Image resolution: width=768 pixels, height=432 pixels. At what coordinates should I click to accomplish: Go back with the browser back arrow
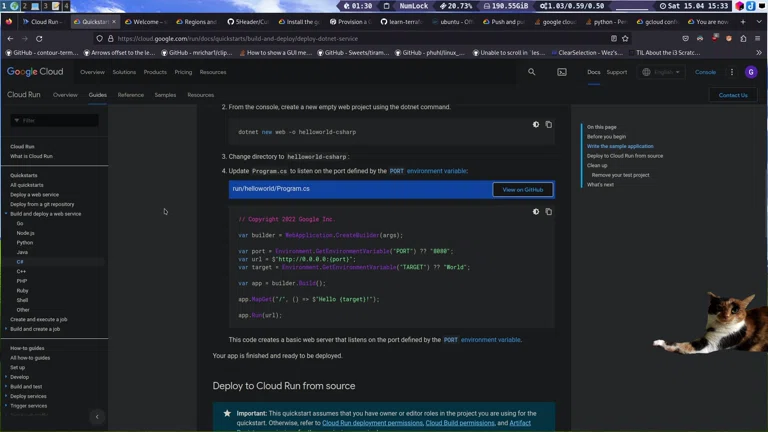tap(10, 38)
